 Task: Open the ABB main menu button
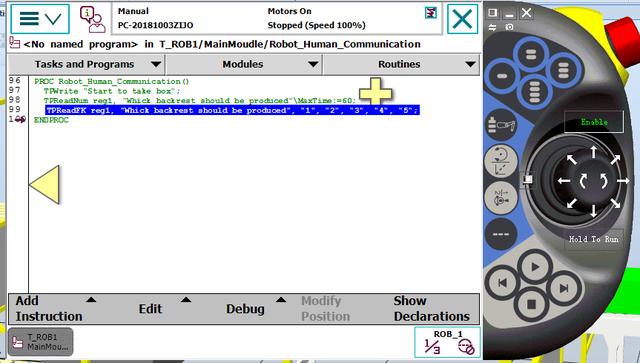click(x=40, y=19)
